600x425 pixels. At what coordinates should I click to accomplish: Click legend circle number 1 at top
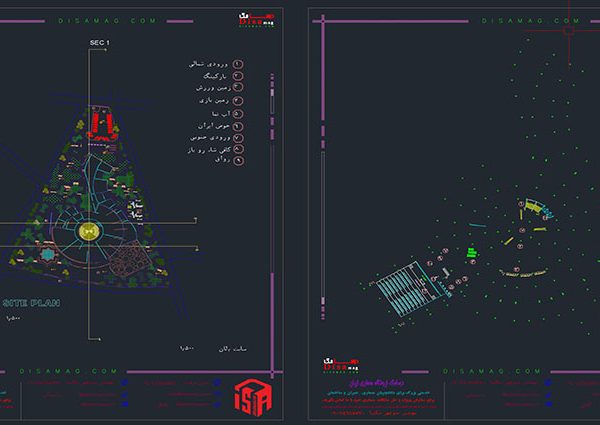[238, 64]
